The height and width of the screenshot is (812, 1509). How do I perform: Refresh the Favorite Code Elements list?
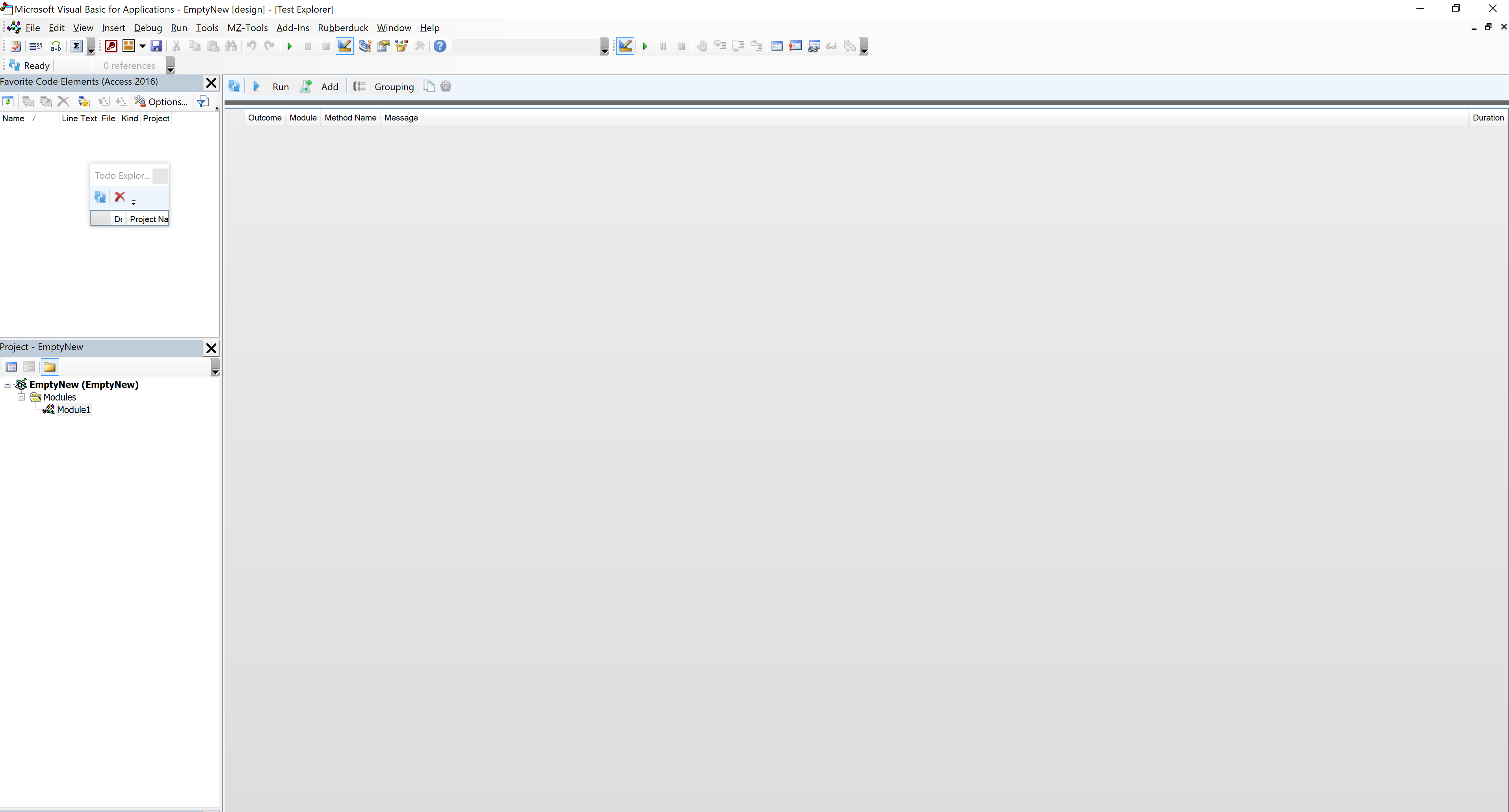pyautogui.click(x=9, y=101)
